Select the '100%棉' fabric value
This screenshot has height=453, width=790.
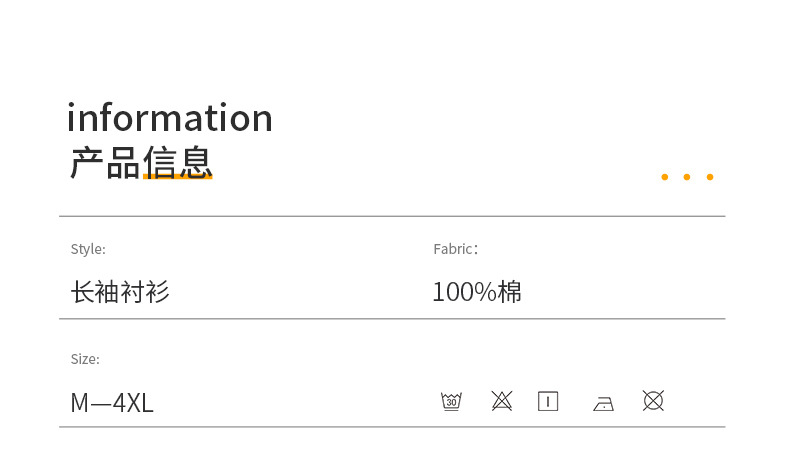pos(477,292)
